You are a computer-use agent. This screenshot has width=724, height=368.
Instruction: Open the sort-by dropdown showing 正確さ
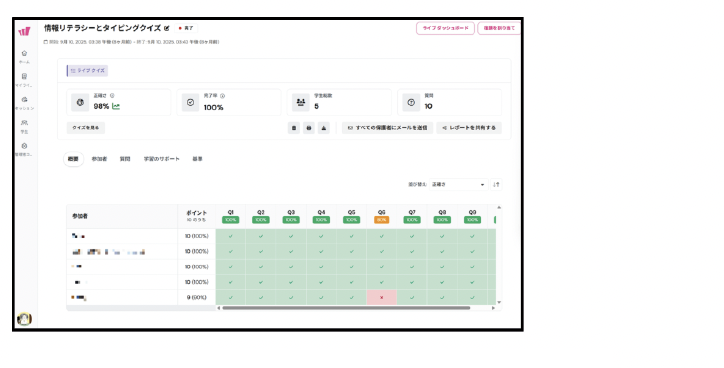pyautogui.click(x=458, y=184)
